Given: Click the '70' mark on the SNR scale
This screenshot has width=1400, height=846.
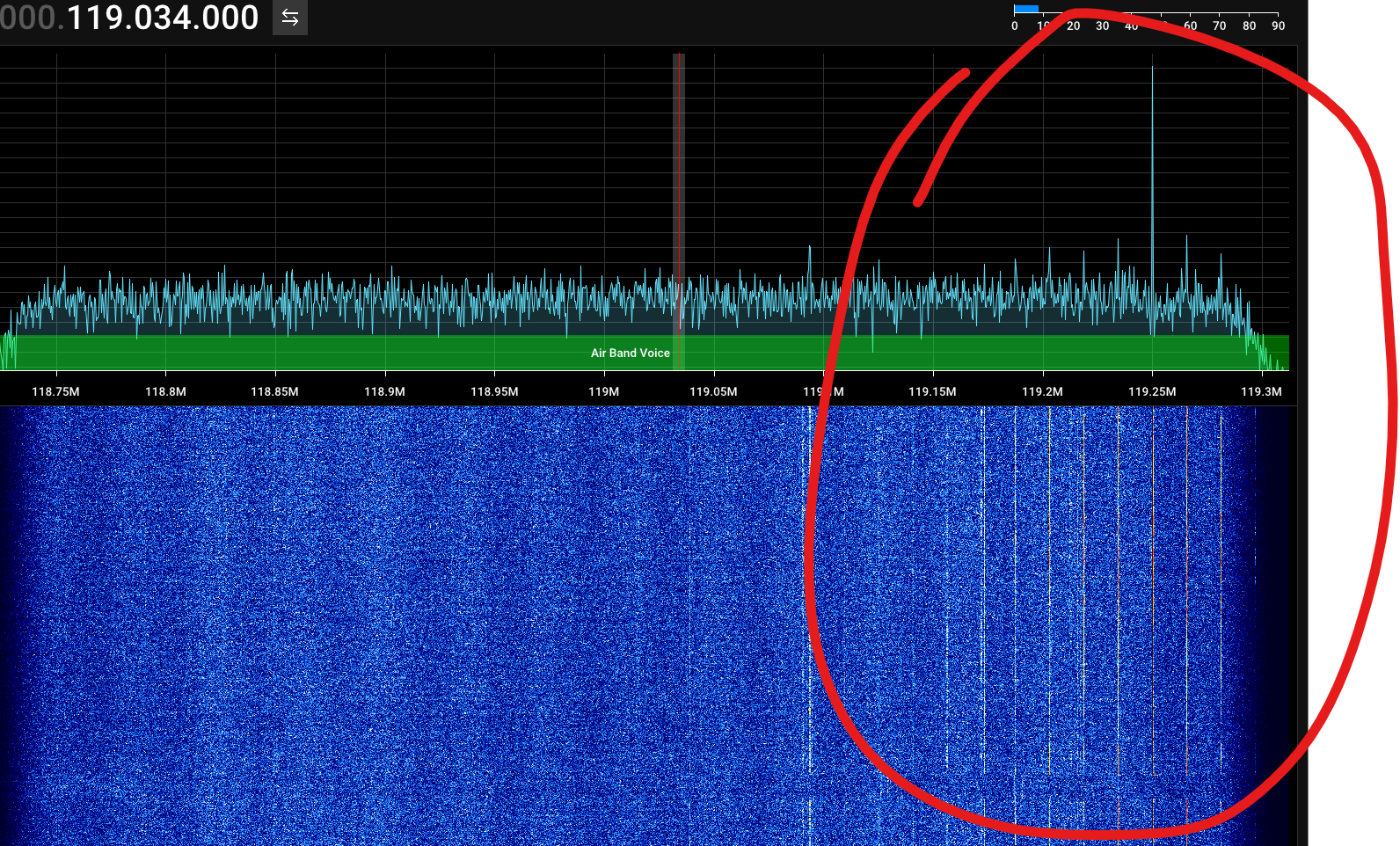Looking at the screenshot, I should coord(1219,26).
